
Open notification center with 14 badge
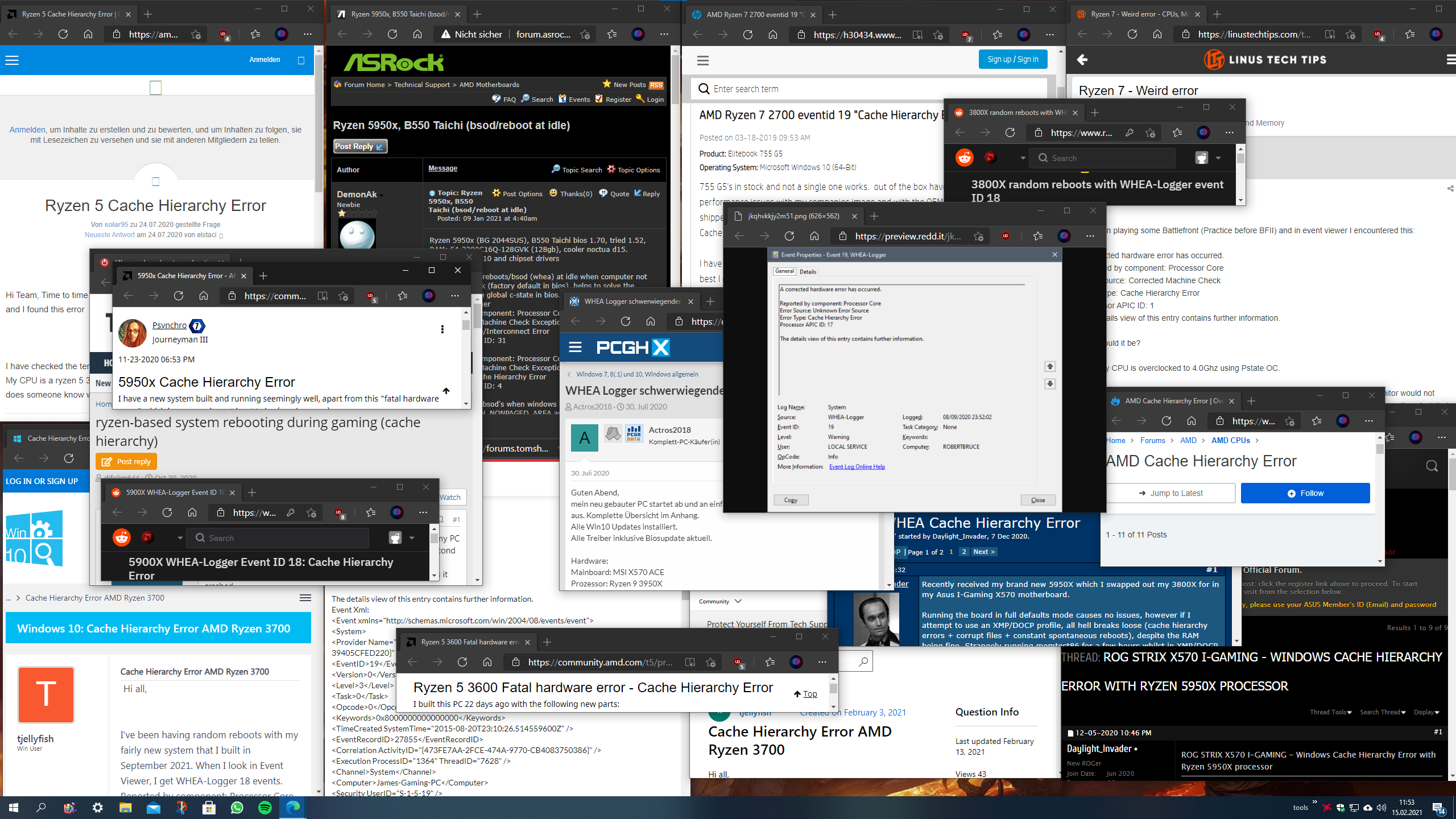coord(1440,808)
